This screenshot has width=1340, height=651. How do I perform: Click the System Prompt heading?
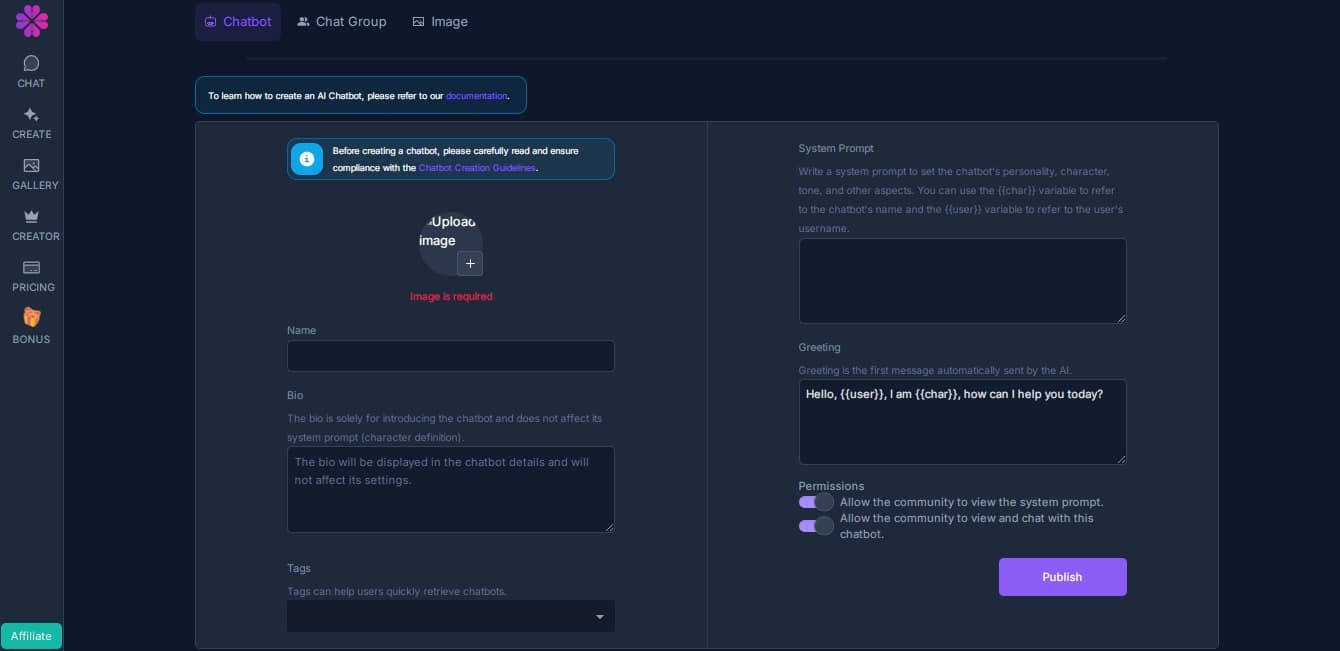click(x=836, y=148)
